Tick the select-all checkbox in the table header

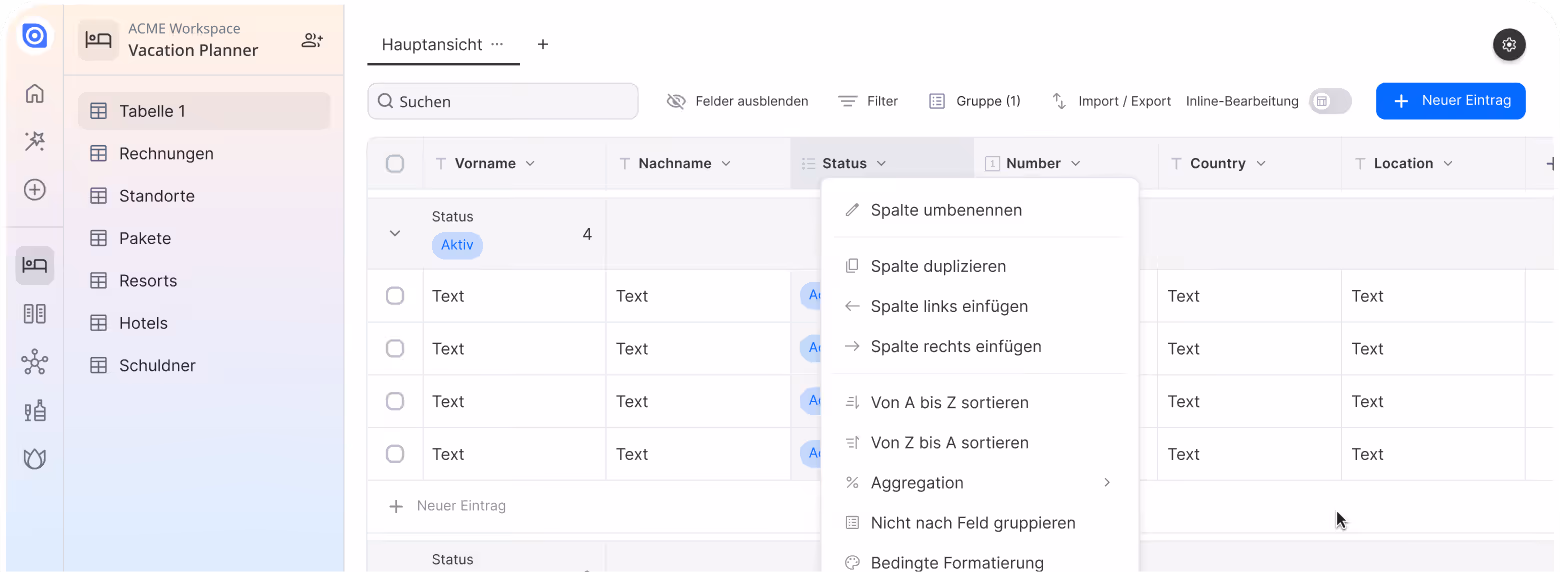(x=395, y=164)
